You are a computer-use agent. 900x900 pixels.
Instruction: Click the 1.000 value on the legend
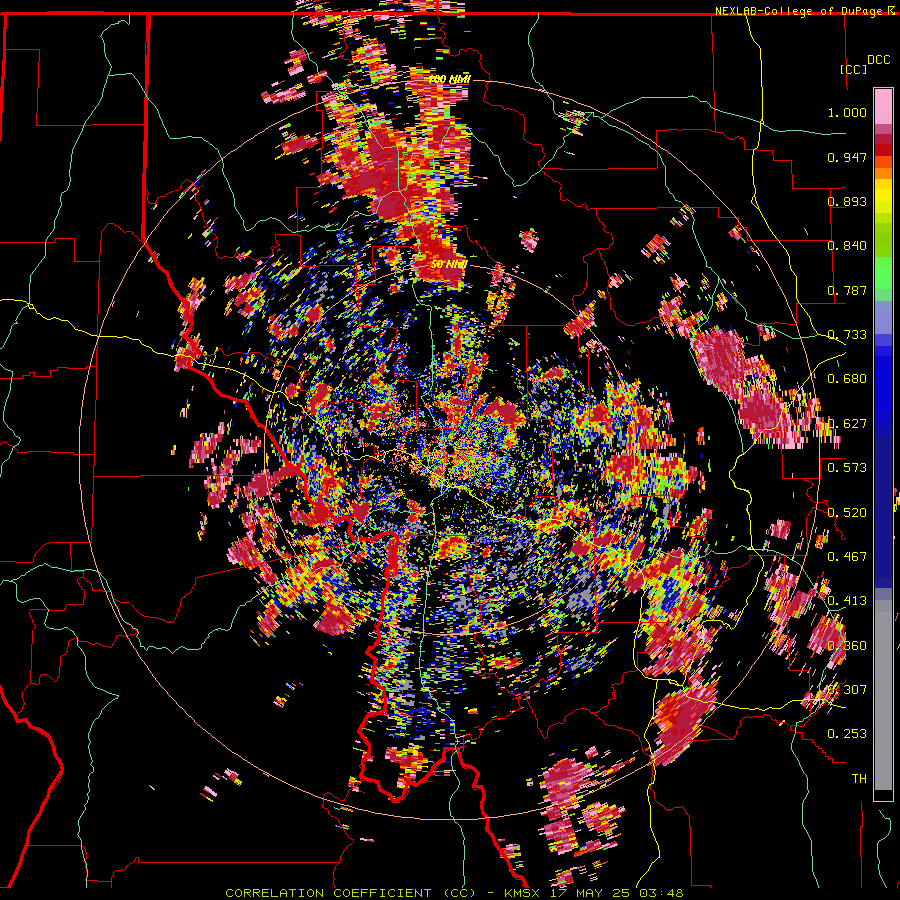847,112
